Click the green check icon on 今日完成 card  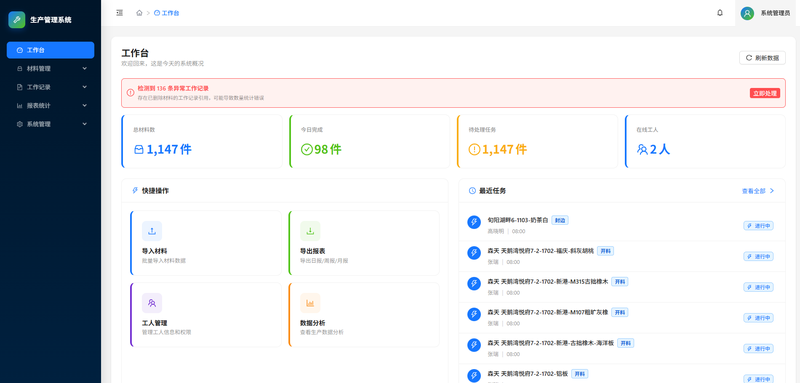click(x=307, y=149)
